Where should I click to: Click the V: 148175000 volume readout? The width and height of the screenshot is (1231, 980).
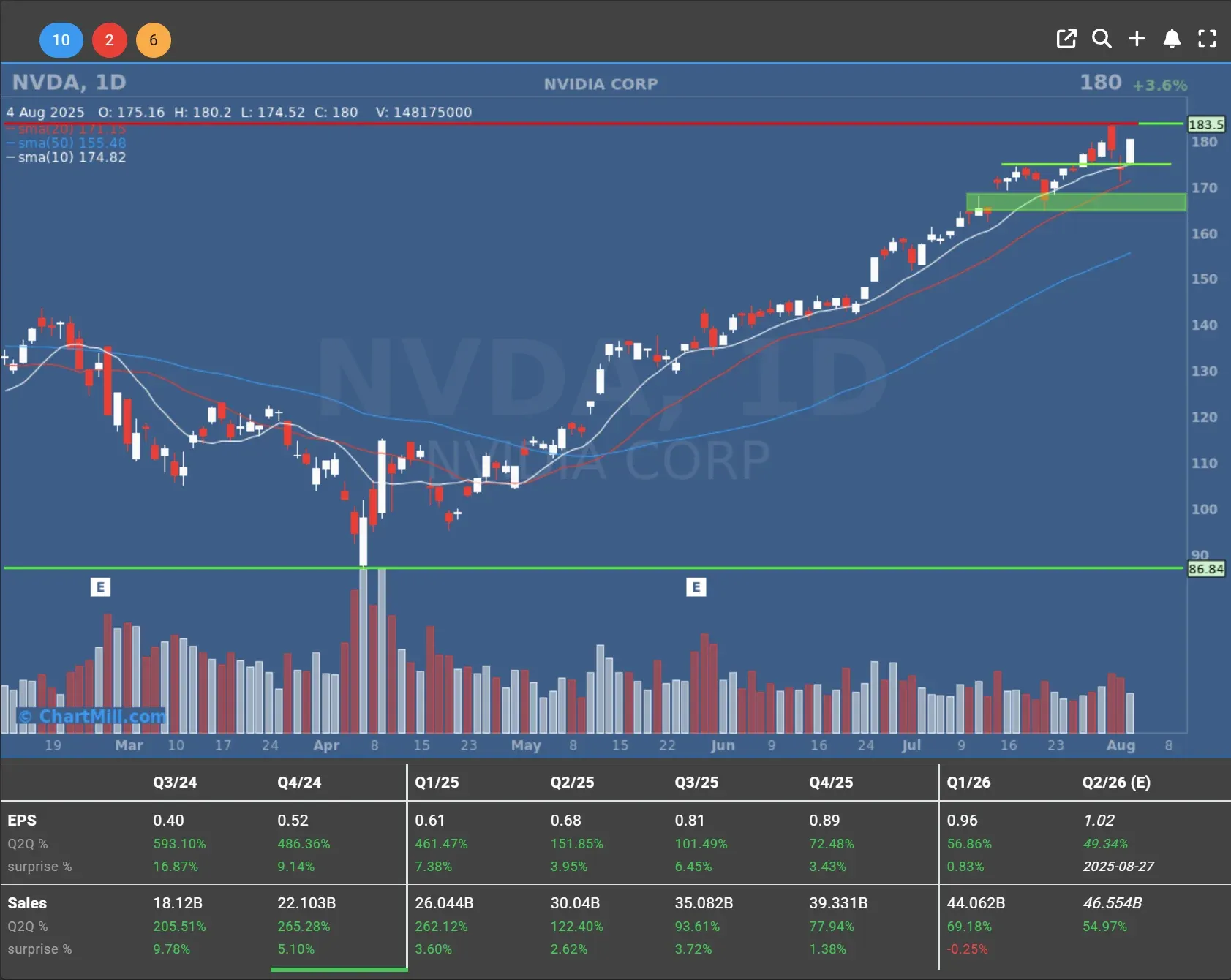423,112
